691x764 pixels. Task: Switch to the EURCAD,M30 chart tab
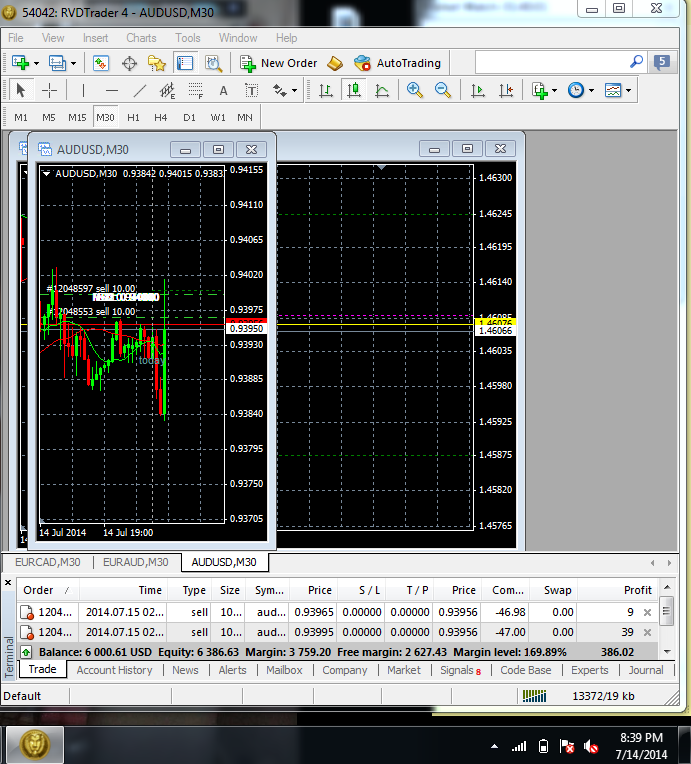coord(48,562)
